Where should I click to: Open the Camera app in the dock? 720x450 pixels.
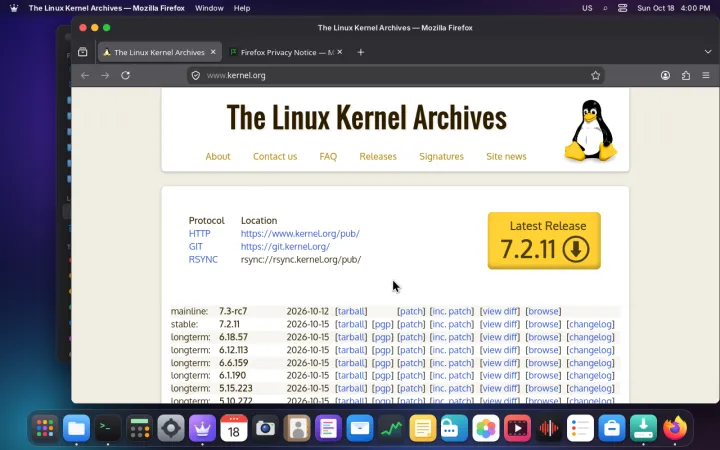pos(265,428)
